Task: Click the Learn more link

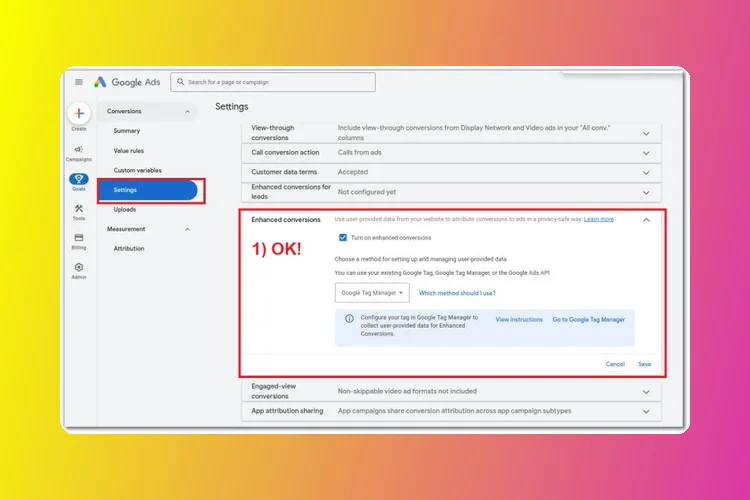Action: tap(599, 219)
